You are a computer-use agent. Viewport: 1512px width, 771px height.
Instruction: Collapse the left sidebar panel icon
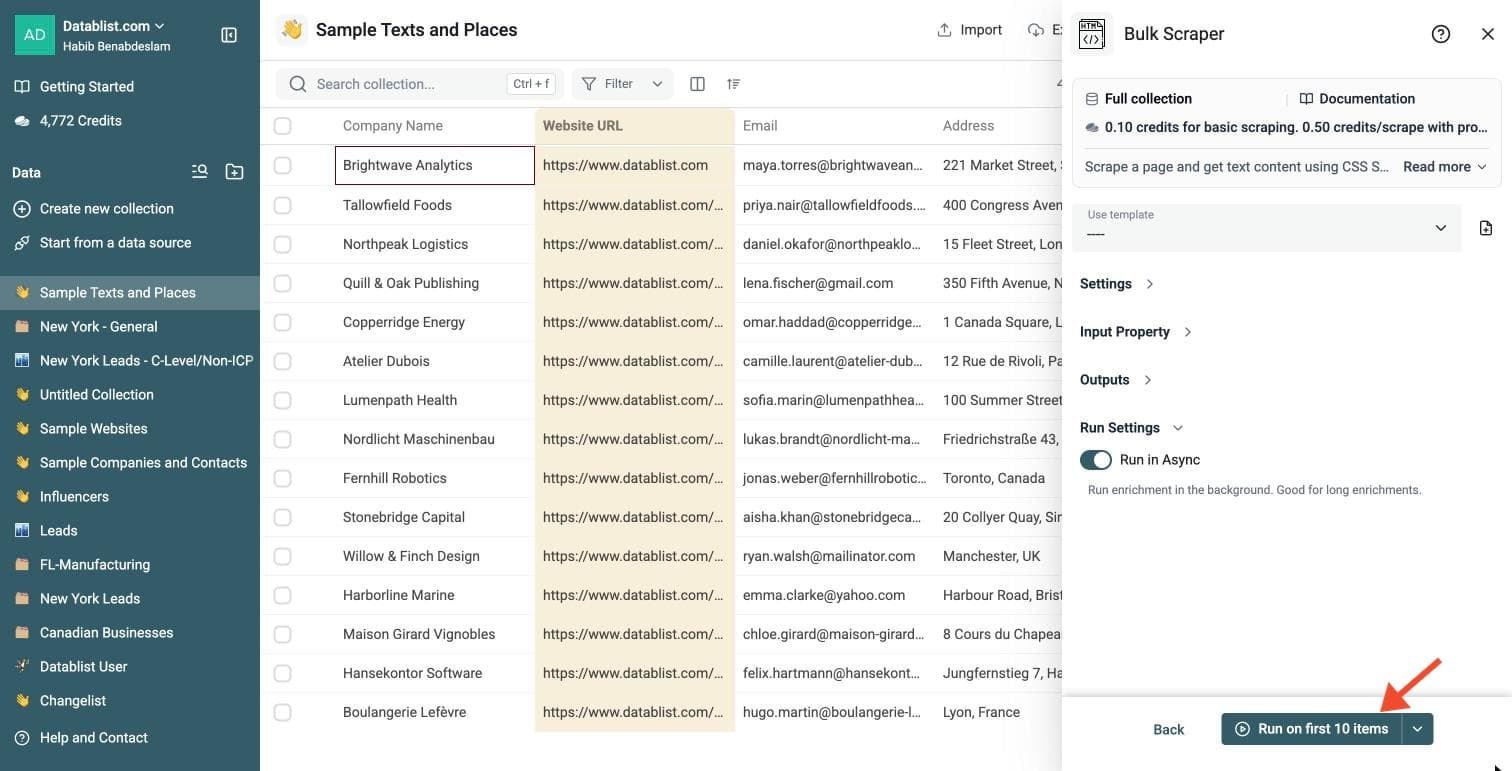(229, 35)
